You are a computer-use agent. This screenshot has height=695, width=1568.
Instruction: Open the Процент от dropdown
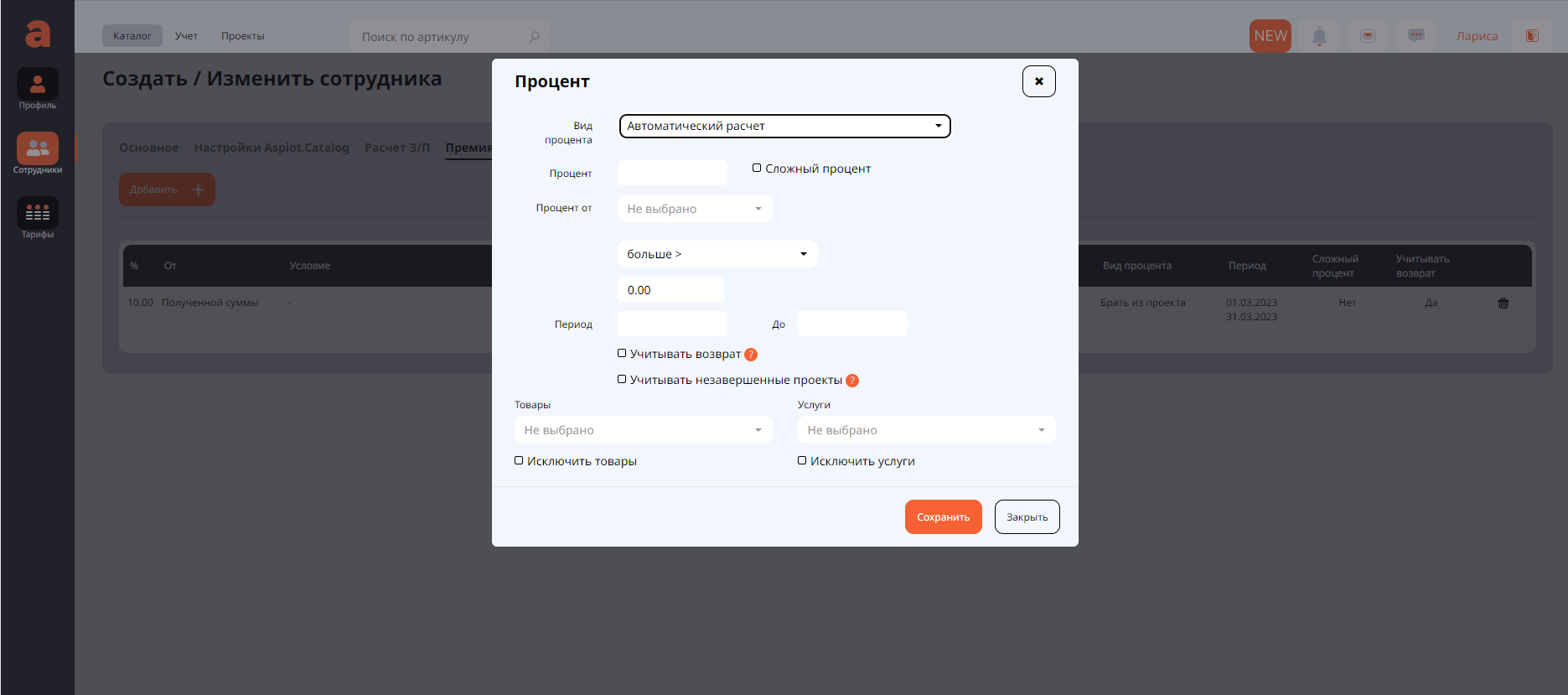pyautogui.click(x=694, y=209)
